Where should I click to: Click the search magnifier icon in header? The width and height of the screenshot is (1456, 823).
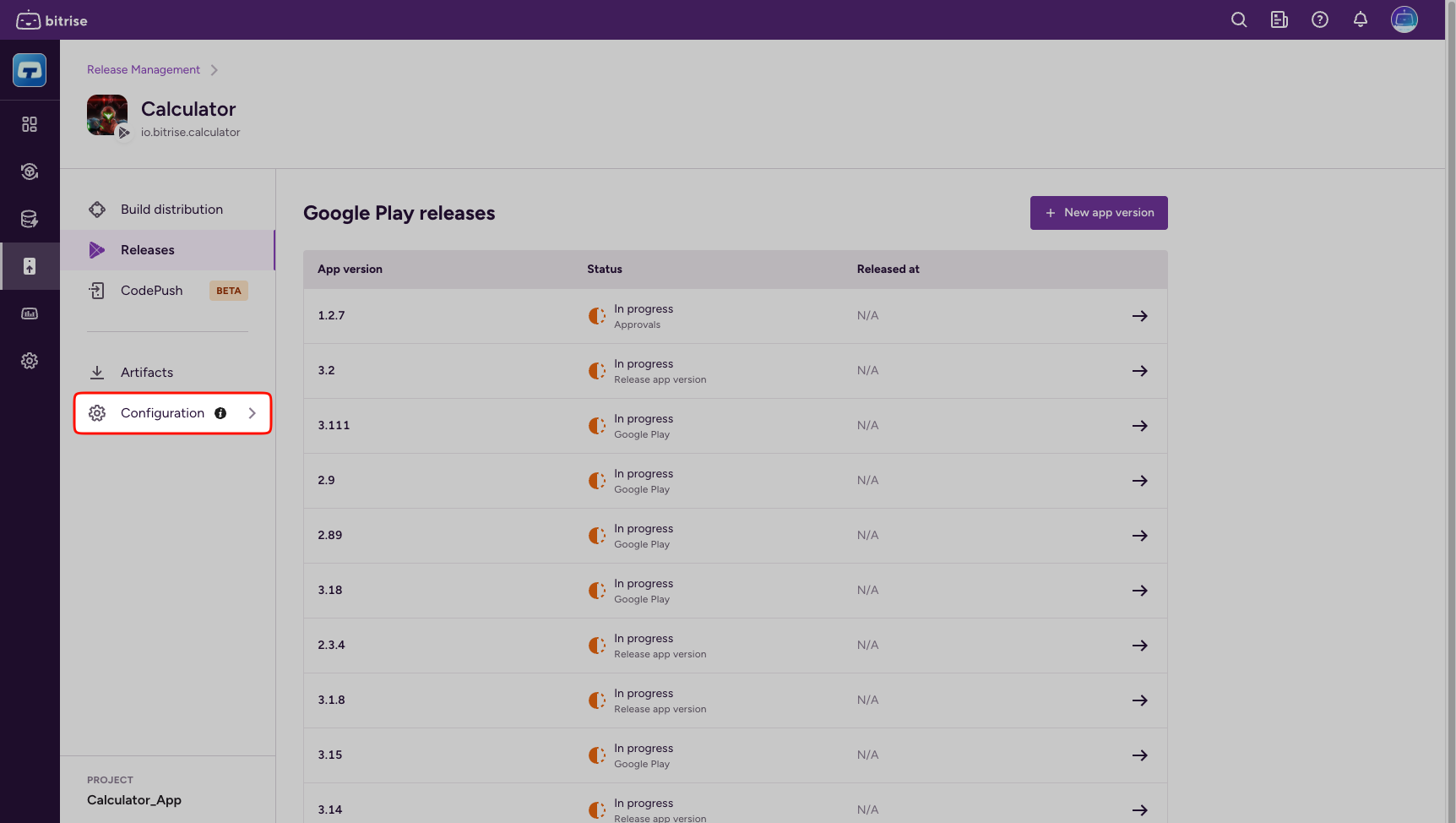pos(1238,19)
